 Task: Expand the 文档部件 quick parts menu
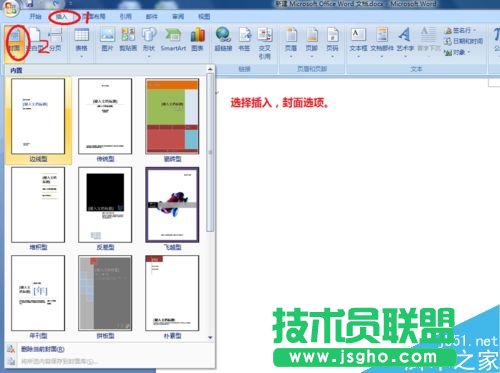click(382, 43)
